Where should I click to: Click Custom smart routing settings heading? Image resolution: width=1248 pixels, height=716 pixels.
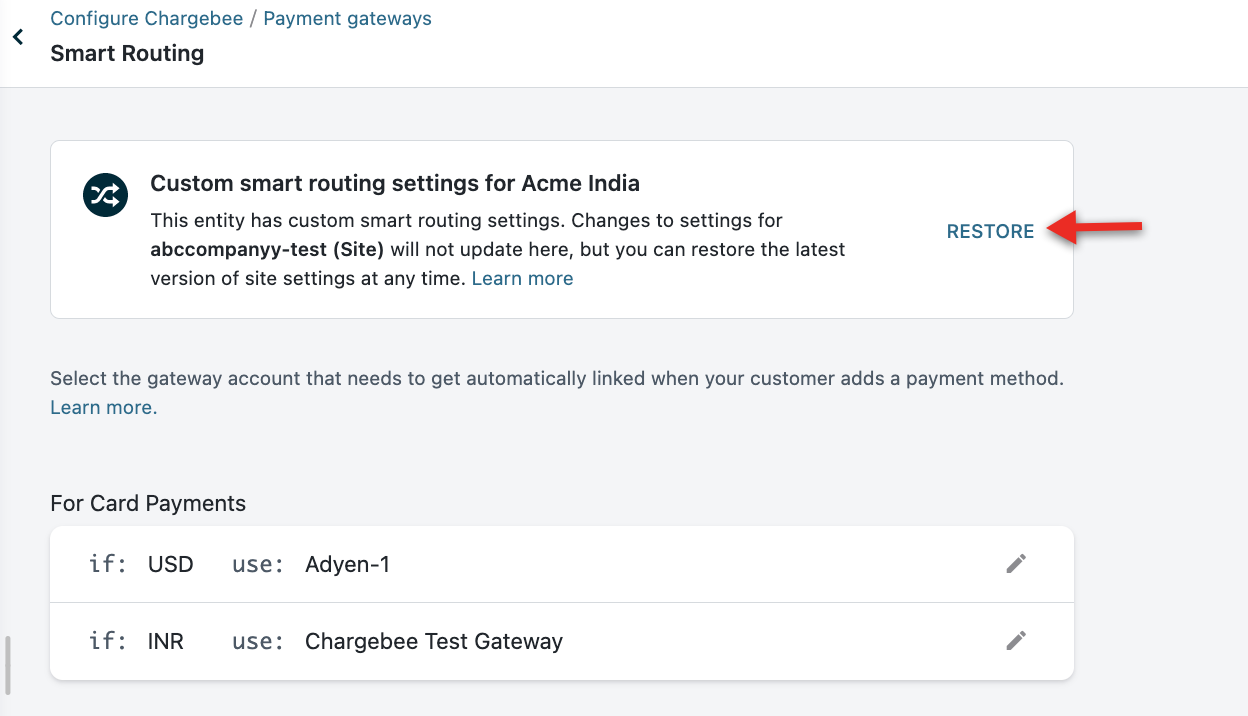tap(394, 184)
